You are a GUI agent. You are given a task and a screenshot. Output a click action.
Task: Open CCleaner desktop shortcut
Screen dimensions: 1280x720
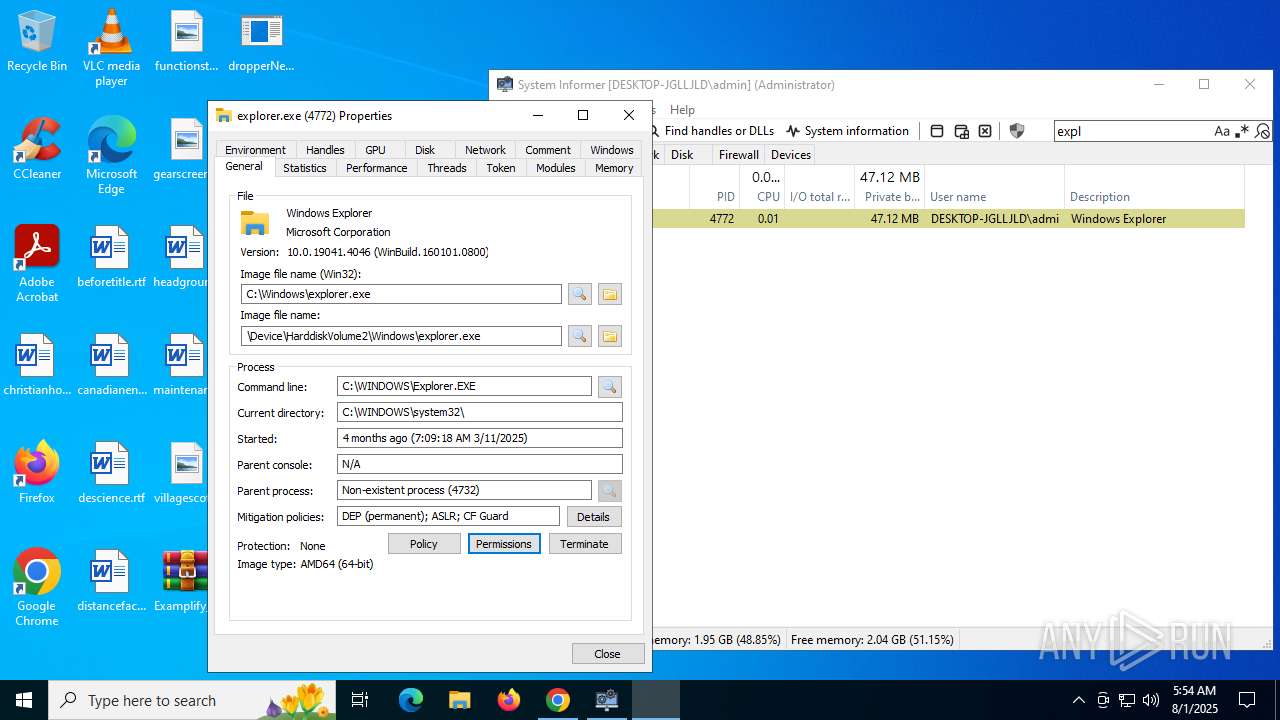coord(37,150)
